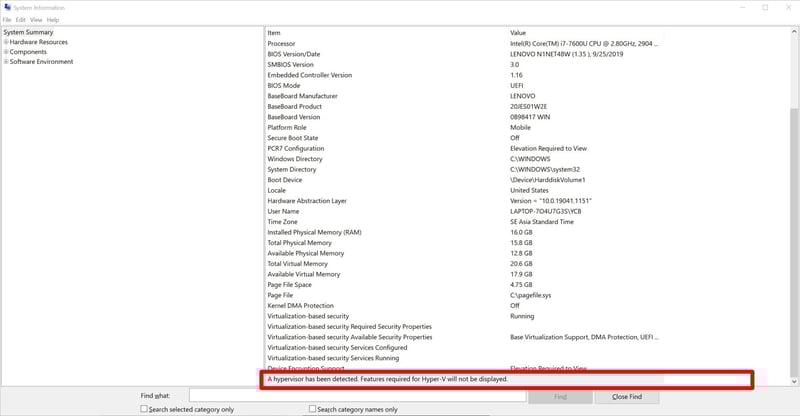The image size is (800, 416).
Task: Select System Summary in the tree
Action: (28, 32)
